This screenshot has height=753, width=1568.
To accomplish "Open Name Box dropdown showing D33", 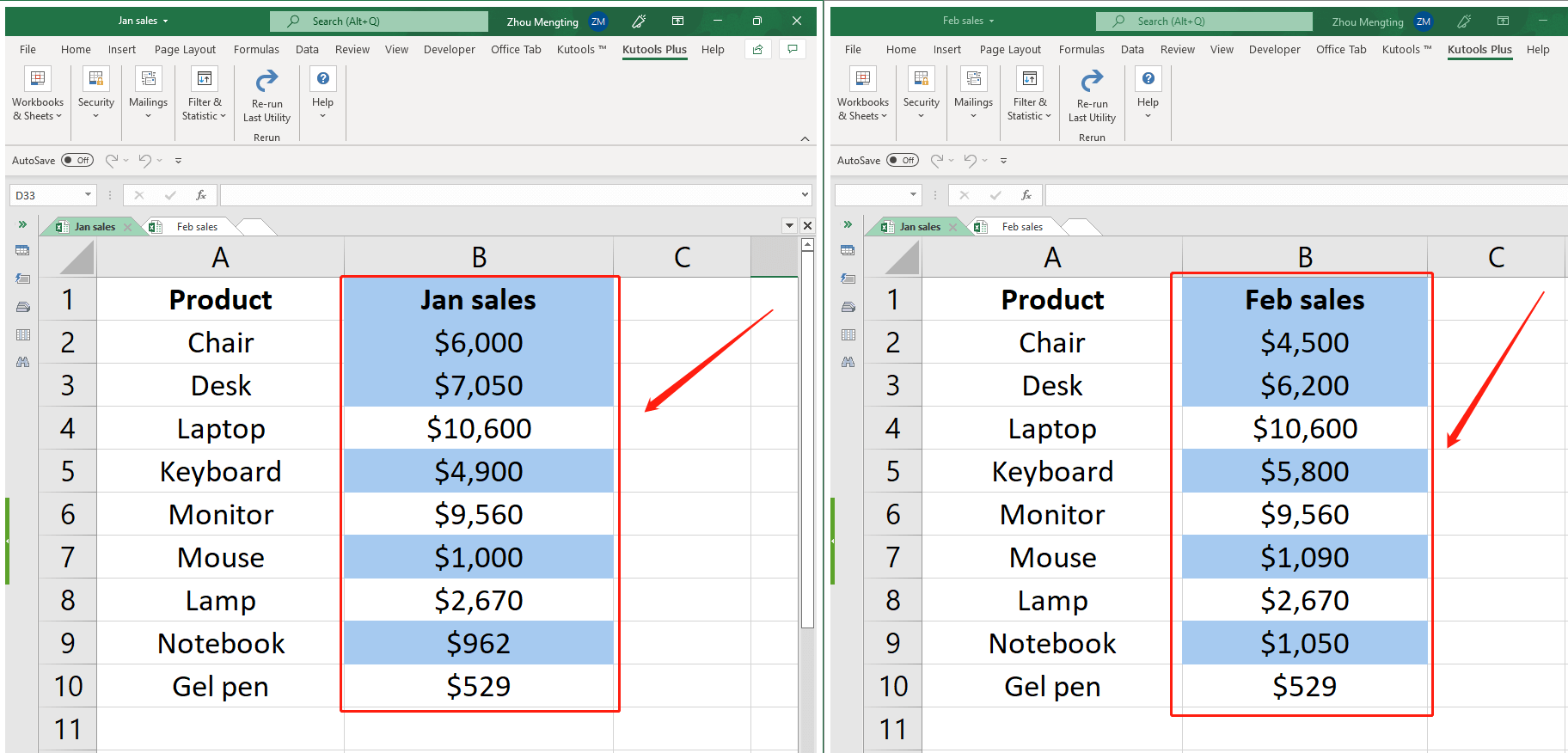I will coord(88,195).
